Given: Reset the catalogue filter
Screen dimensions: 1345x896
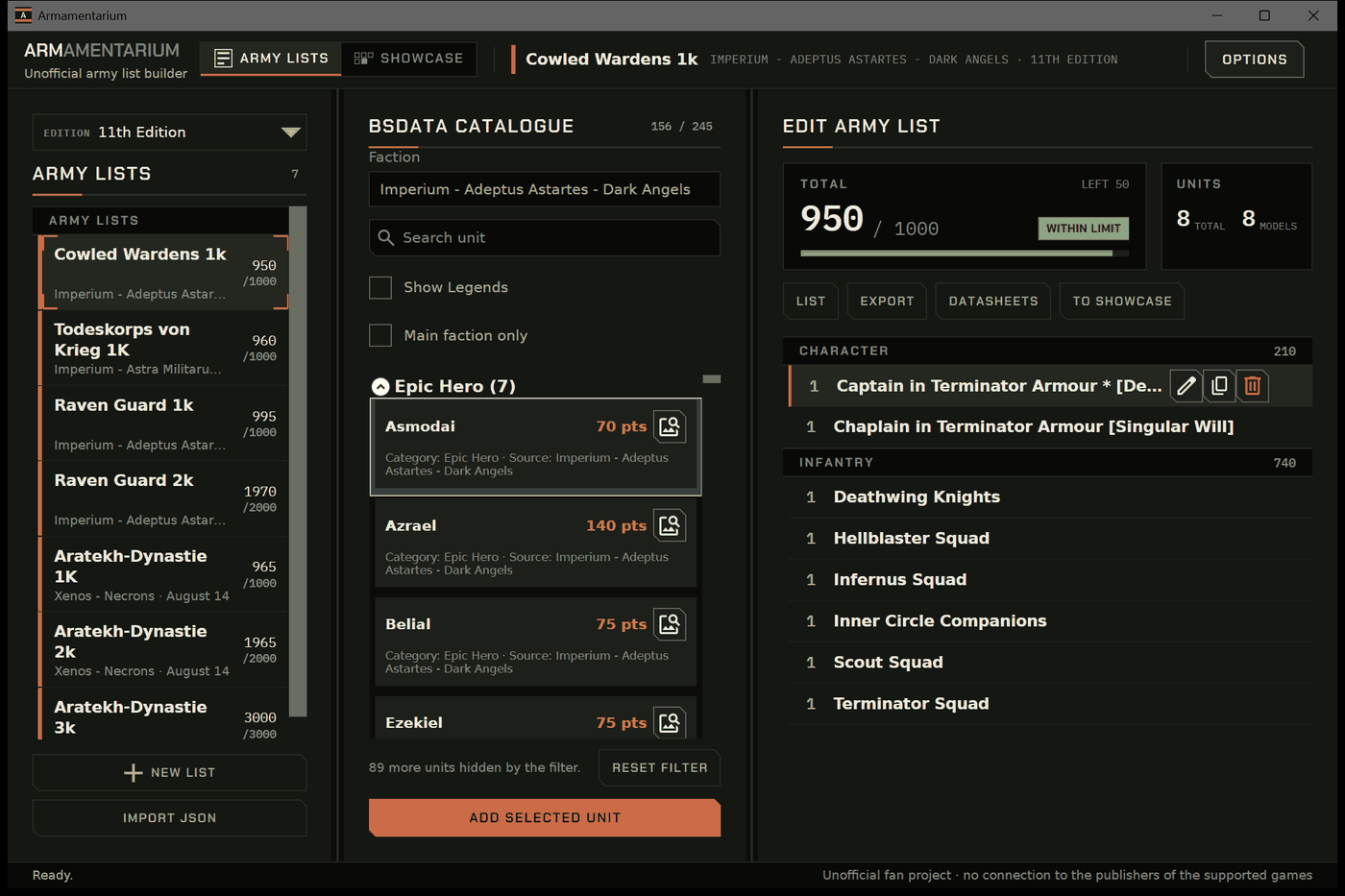Looking at the screenshot, I should (x=659, y=767).
